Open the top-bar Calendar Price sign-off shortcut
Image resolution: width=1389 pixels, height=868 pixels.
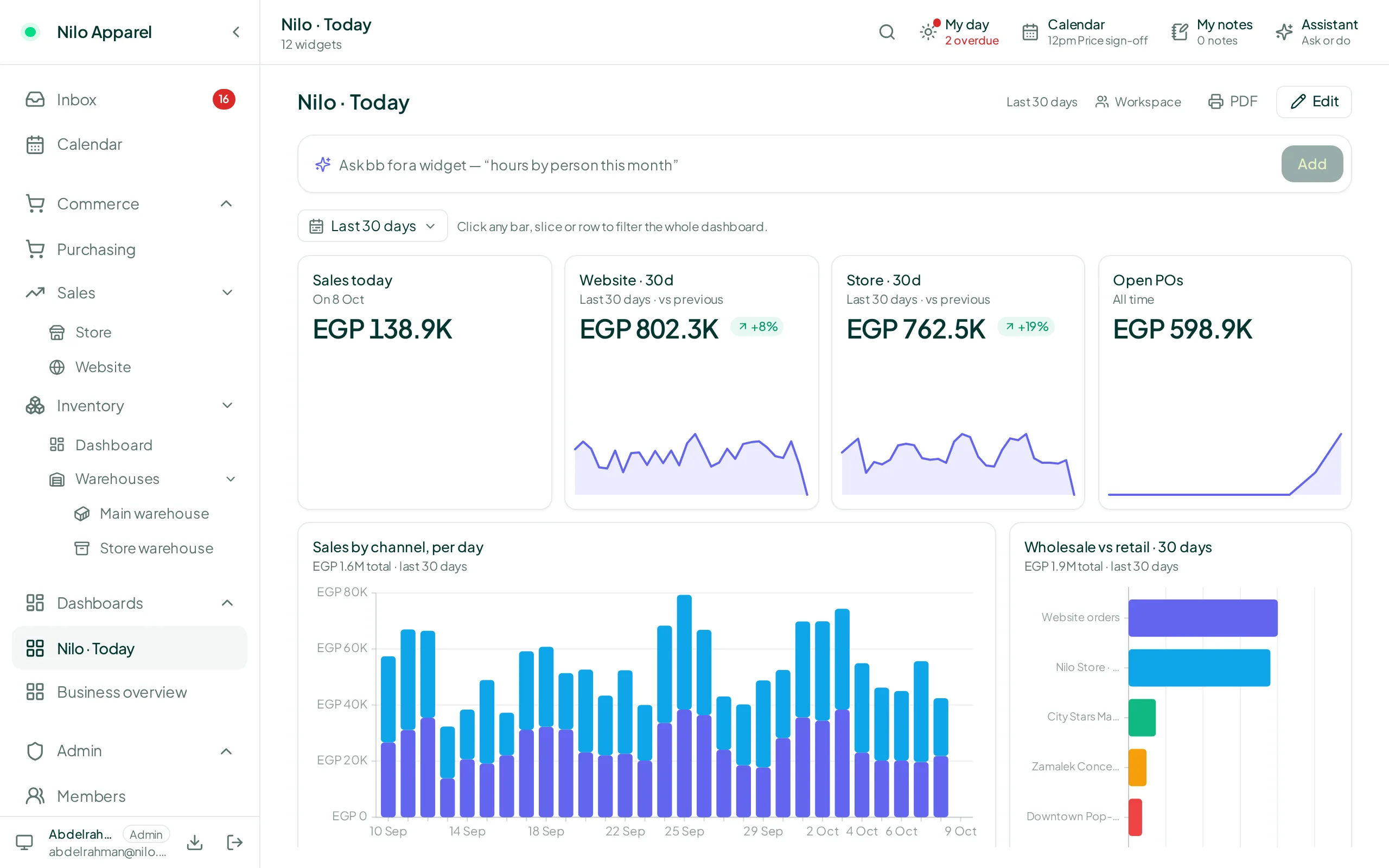click(x=1084, y=32)
